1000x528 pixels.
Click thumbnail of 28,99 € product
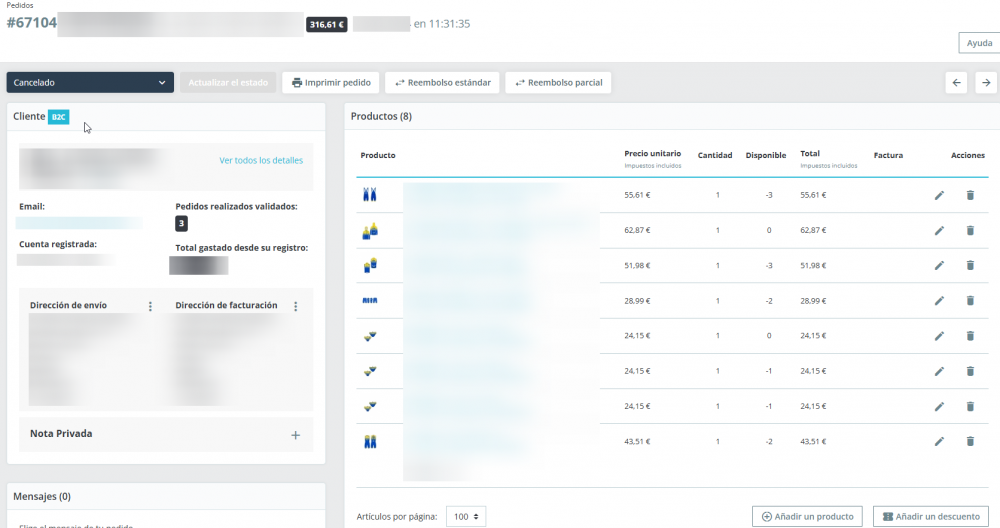[x=370, y=300]
